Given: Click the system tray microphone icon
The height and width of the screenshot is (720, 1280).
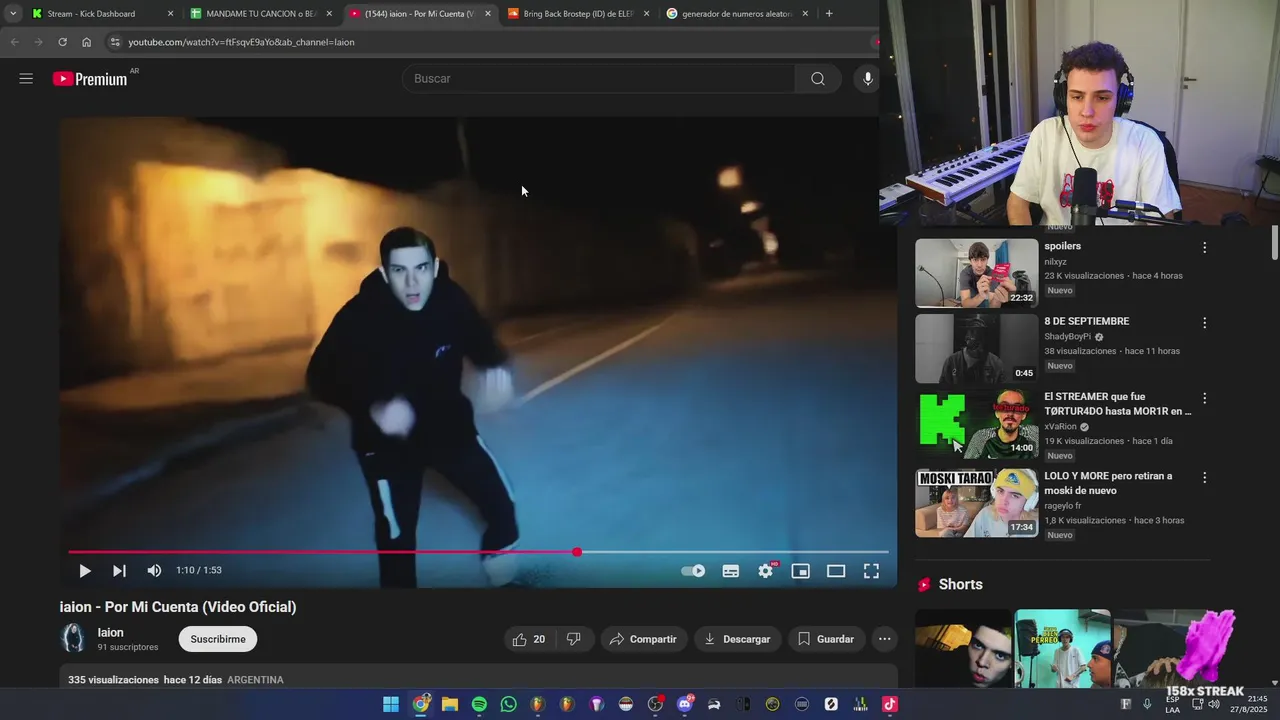Looking at the screenshot, I should point(1147,704).
